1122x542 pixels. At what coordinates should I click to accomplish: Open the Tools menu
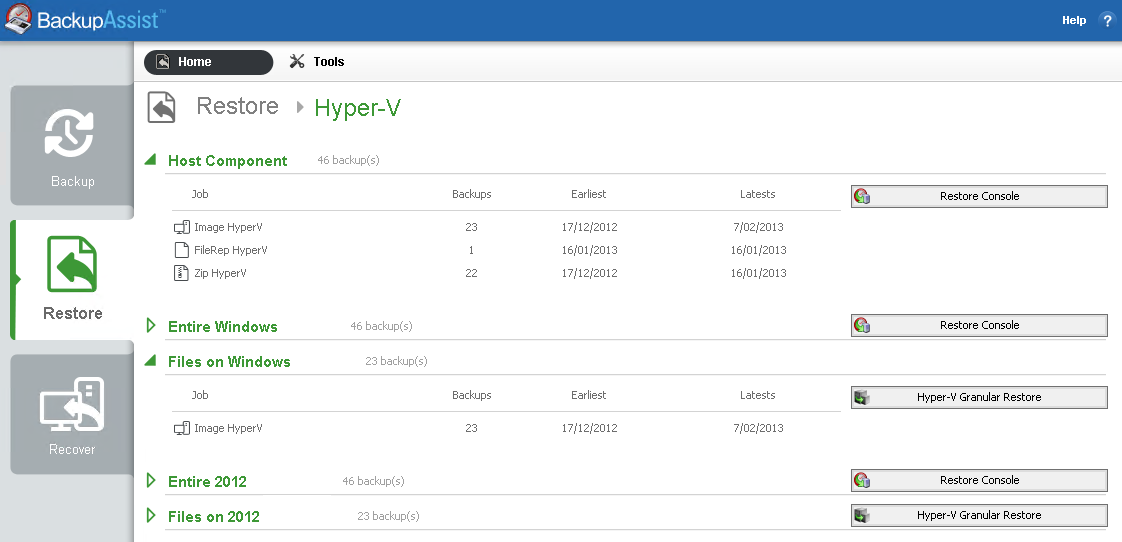tap(317, 62)
